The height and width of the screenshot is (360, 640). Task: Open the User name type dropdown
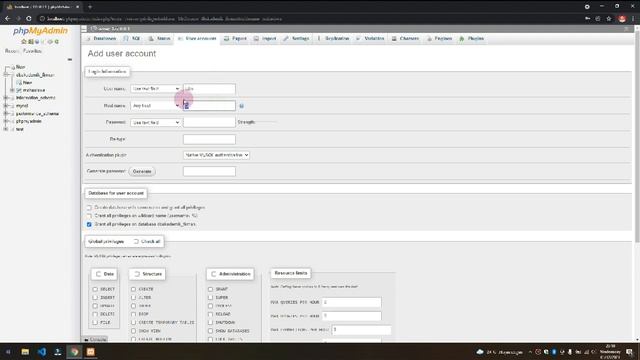[x=156, y=89]
